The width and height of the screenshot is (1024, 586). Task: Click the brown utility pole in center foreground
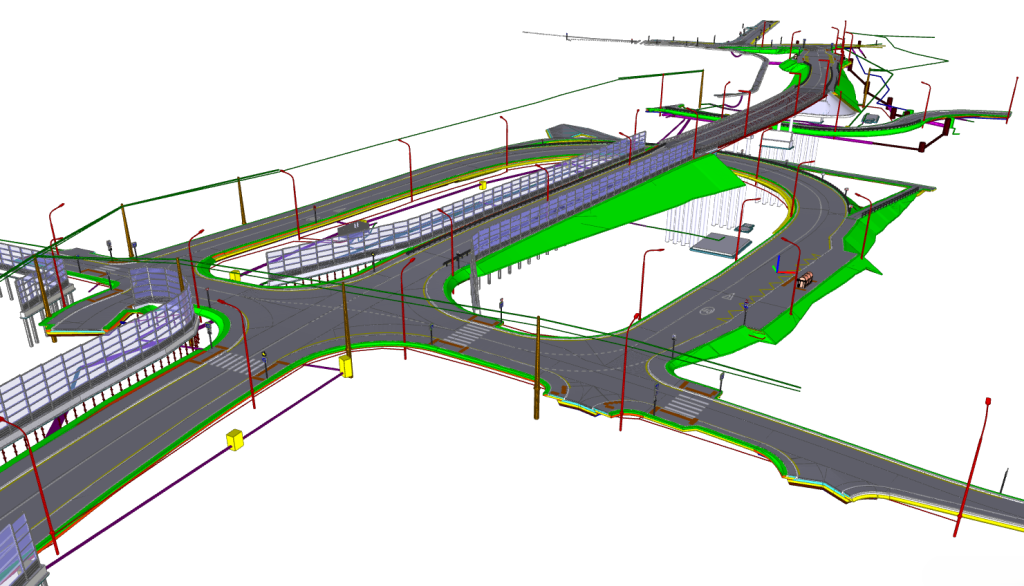pyautogui.click(x=537, y=370)
